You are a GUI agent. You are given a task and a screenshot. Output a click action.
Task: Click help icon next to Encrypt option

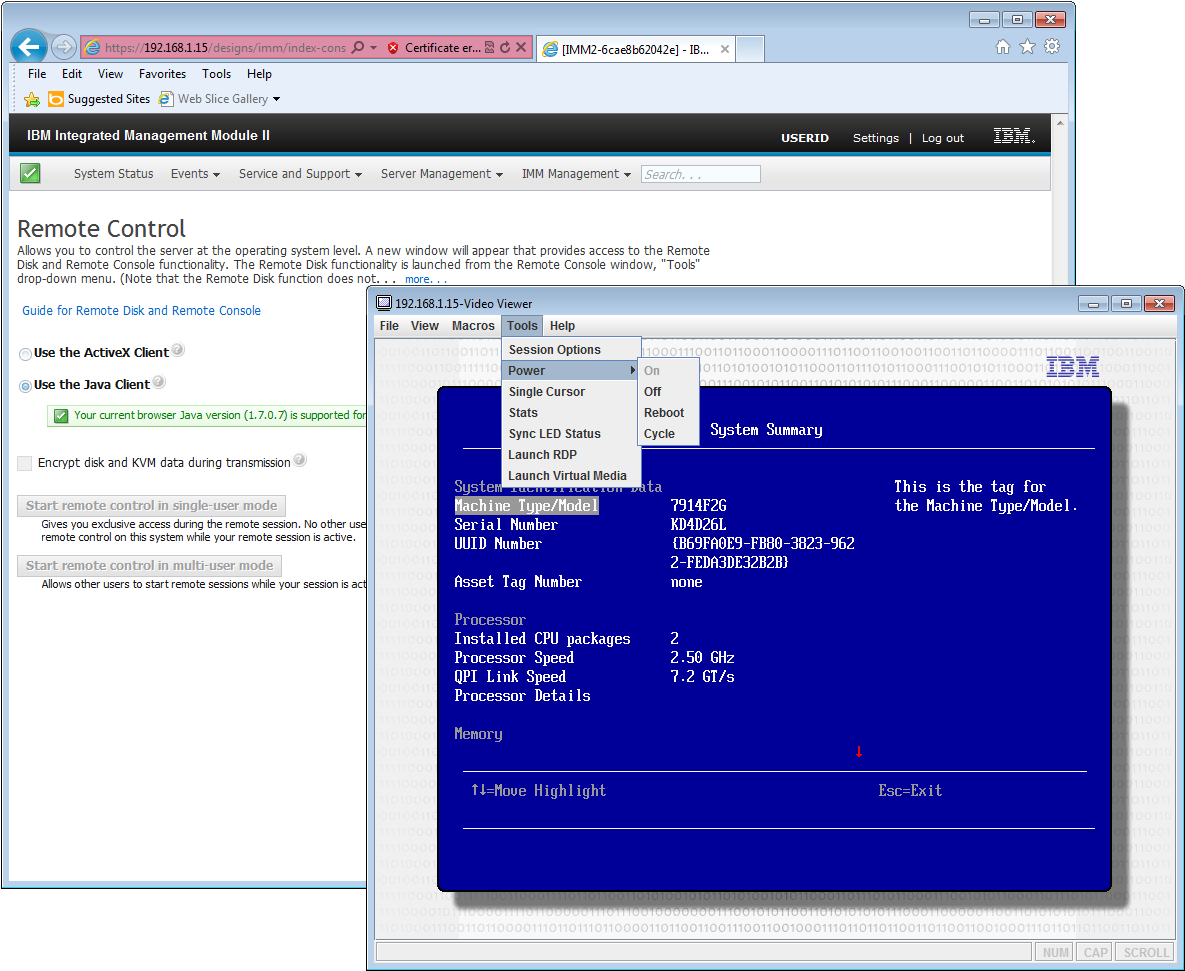click(x=300, y=459)
